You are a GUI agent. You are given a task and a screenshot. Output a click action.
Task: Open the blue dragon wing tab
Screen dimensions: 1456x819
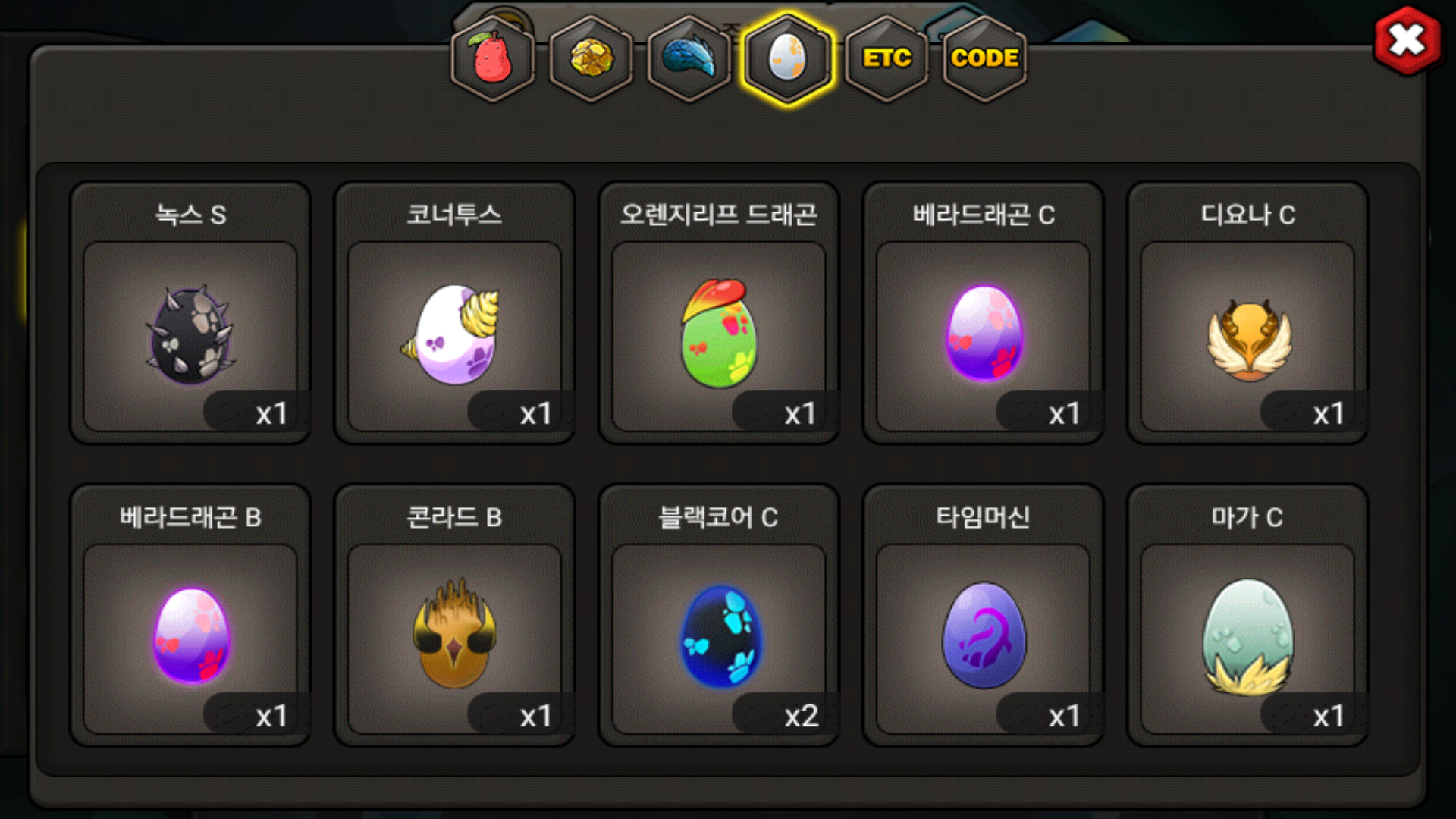click(x=689, y=58)
